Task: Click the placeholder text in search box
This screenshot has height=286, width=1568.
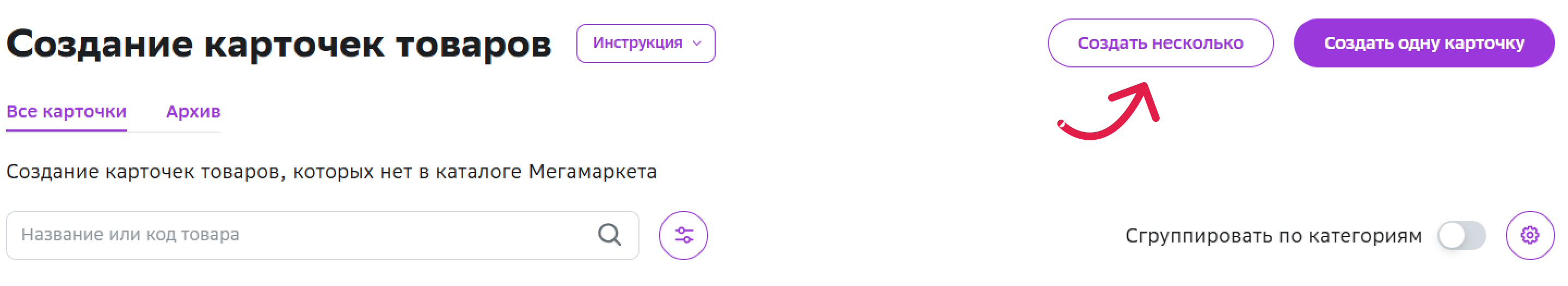Action: [x=130, y=235]
